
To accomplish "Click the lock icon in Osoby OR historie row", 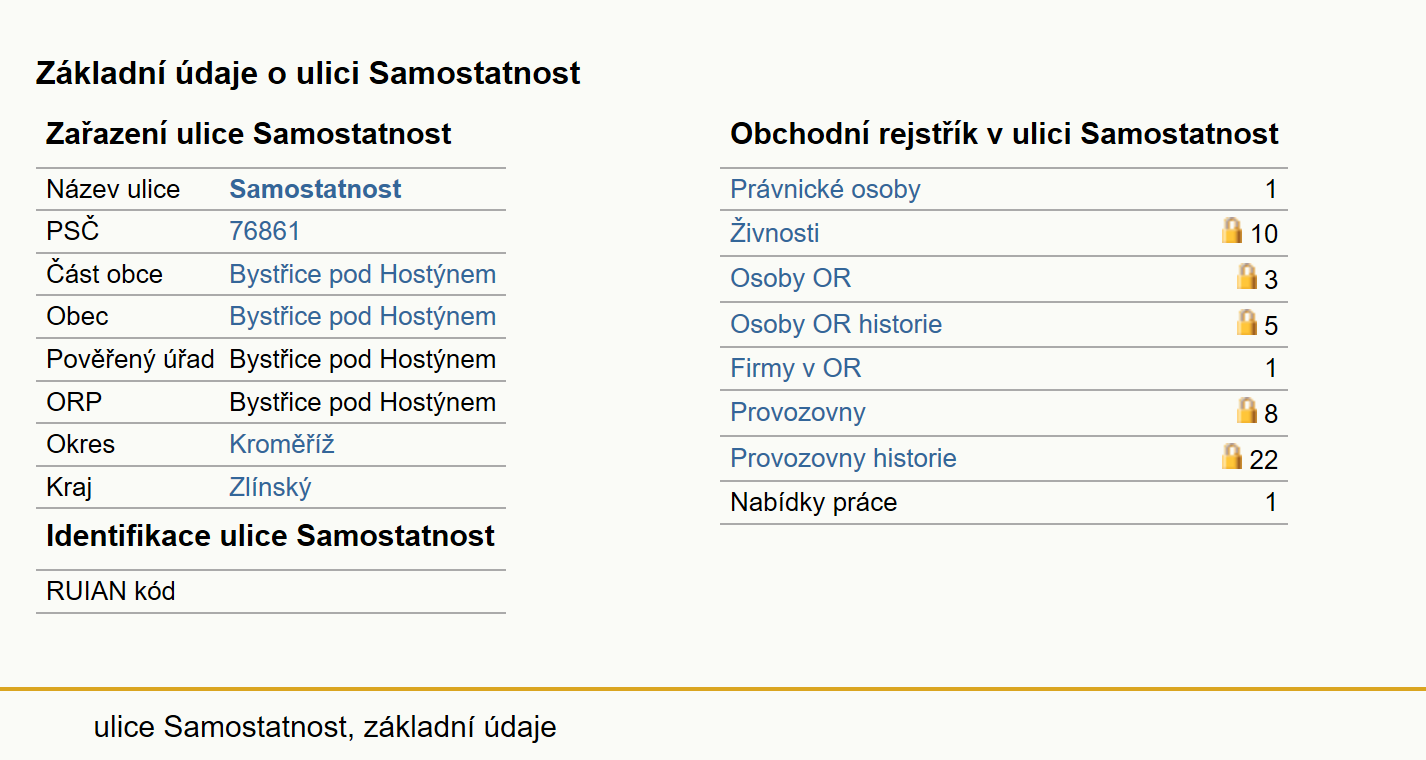I will (1246, 322).
